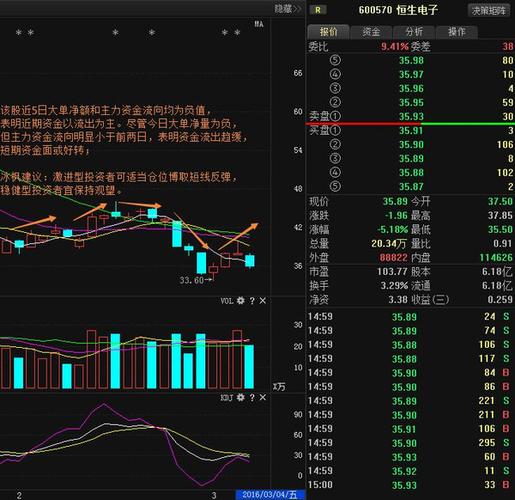Image resolution: width=515 pixels, height=500 pixels.
Task: Open the 操作 tab
Action: pyautogui.click(x=456, y=32)
